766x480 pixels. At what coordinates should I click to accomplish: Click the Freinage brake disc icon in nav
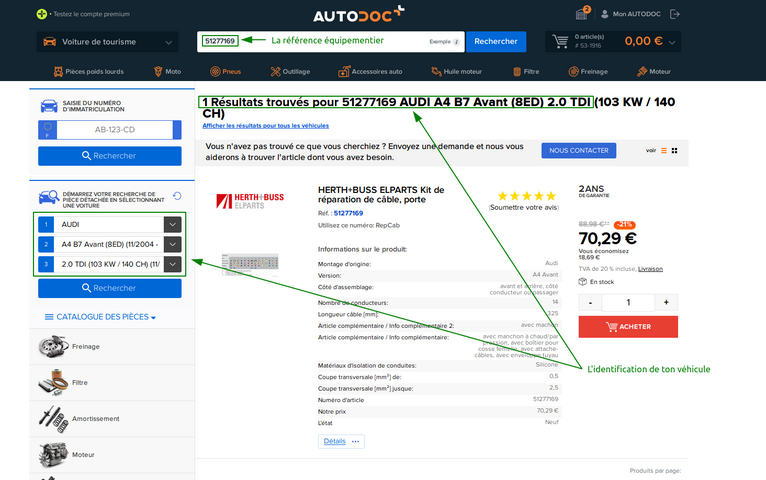click(x=574, y=71)
